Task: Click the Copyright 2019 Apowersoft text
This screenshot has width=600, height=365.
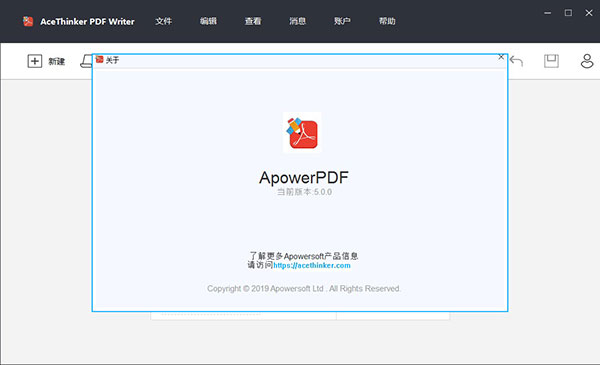Action: [x=304, y=288]
